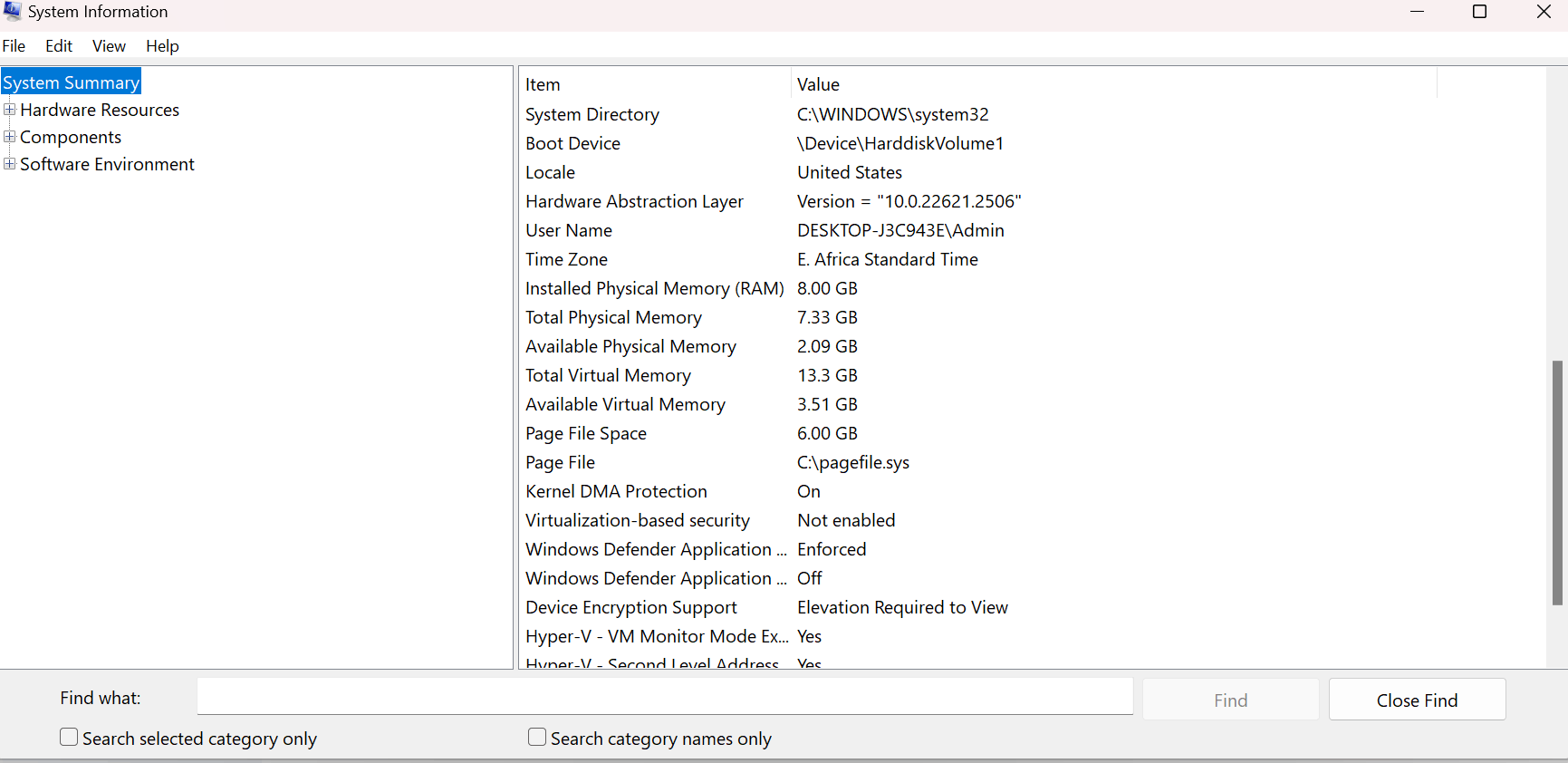Viewport: 1568px width, 763px height.
Task: Expand the Hardware Resources node
Action: click(x=9, y=110)
